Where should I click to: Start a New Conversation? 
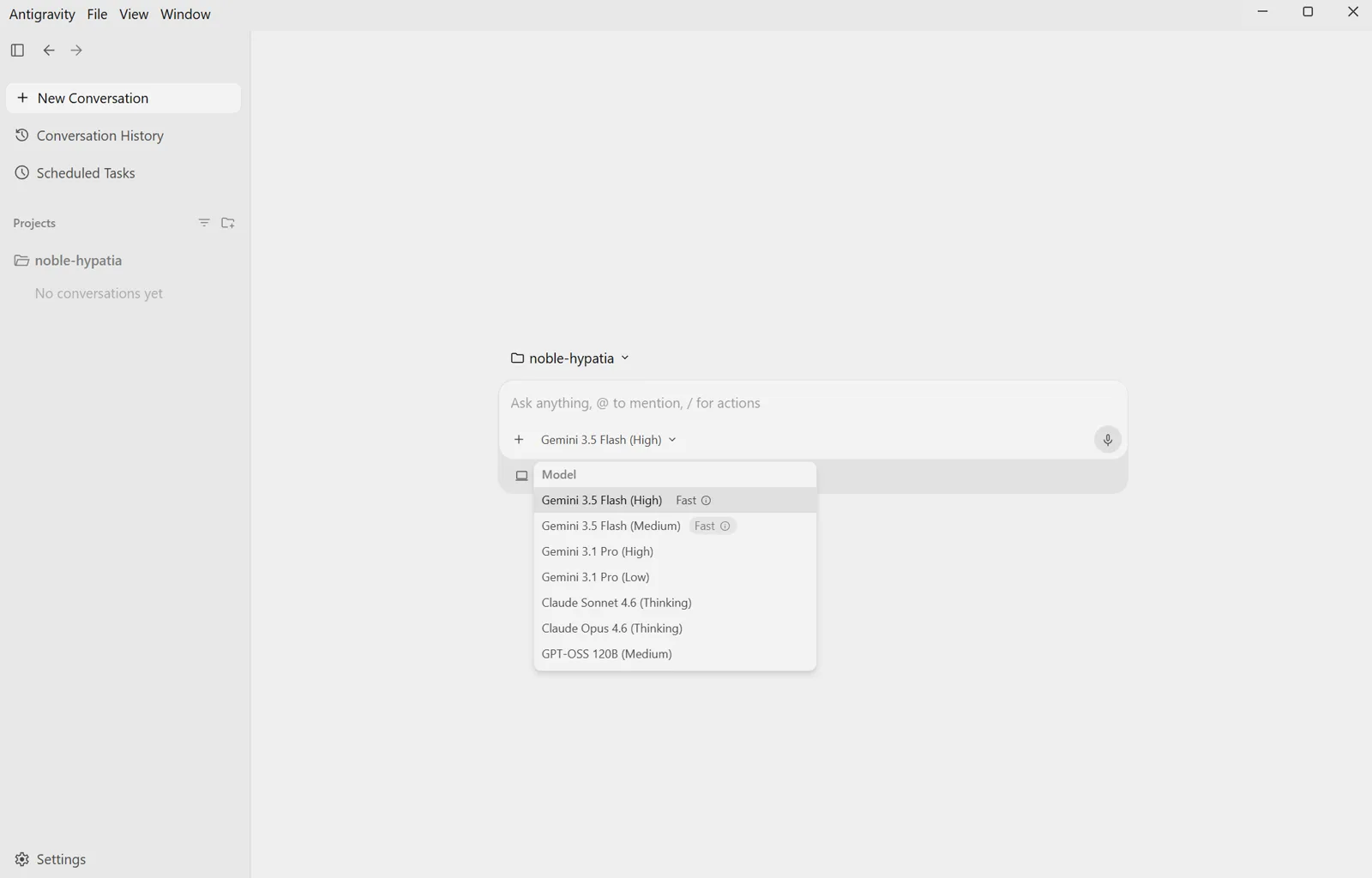[x=123, y=98]
